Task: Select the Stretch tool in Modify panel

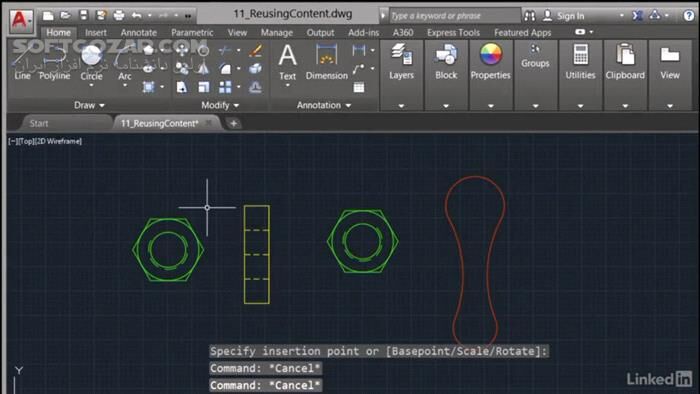Action: [182, 87]
